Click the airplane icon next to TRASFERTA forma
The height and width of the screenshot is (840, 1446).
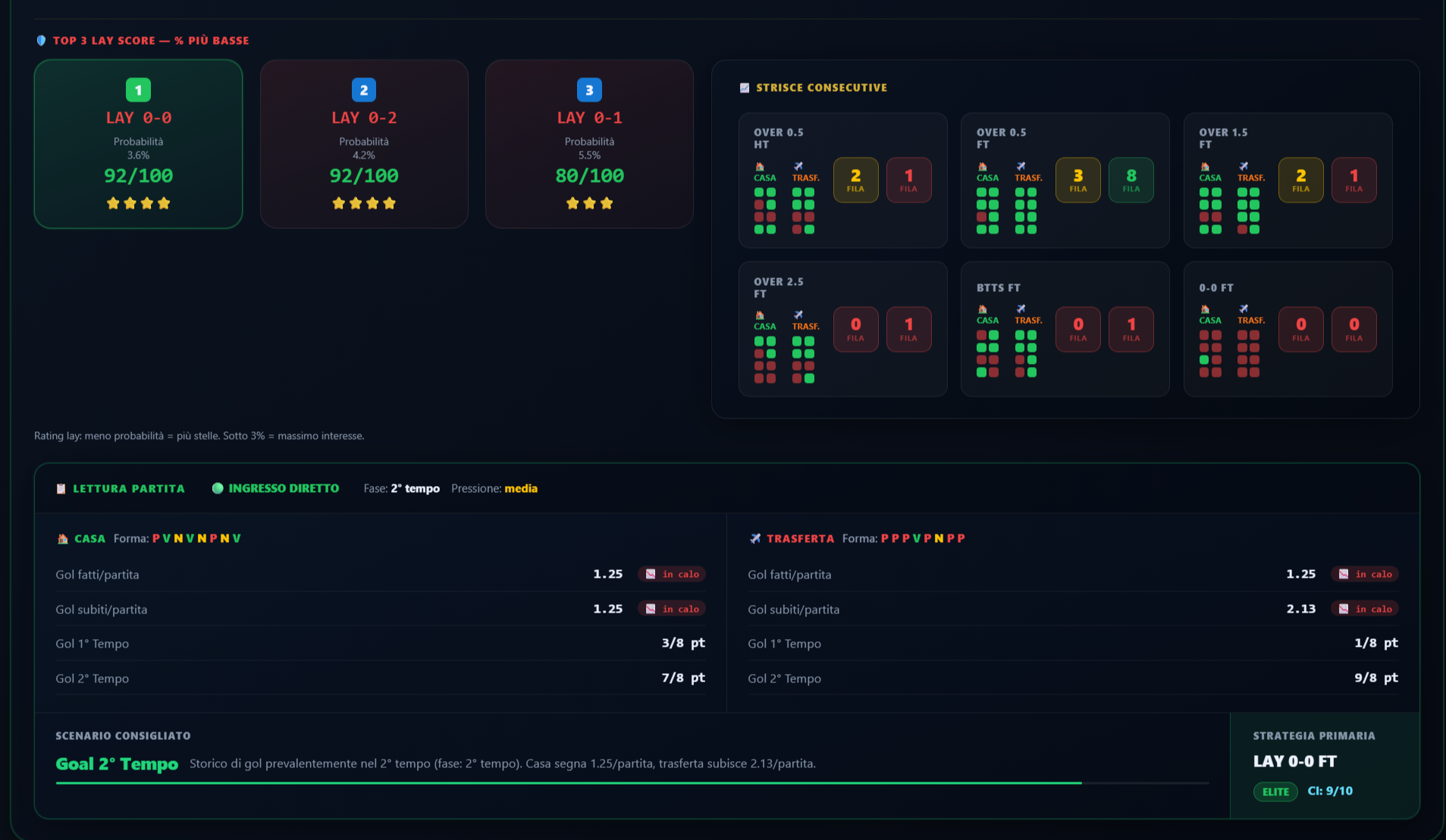coord(755,538)
